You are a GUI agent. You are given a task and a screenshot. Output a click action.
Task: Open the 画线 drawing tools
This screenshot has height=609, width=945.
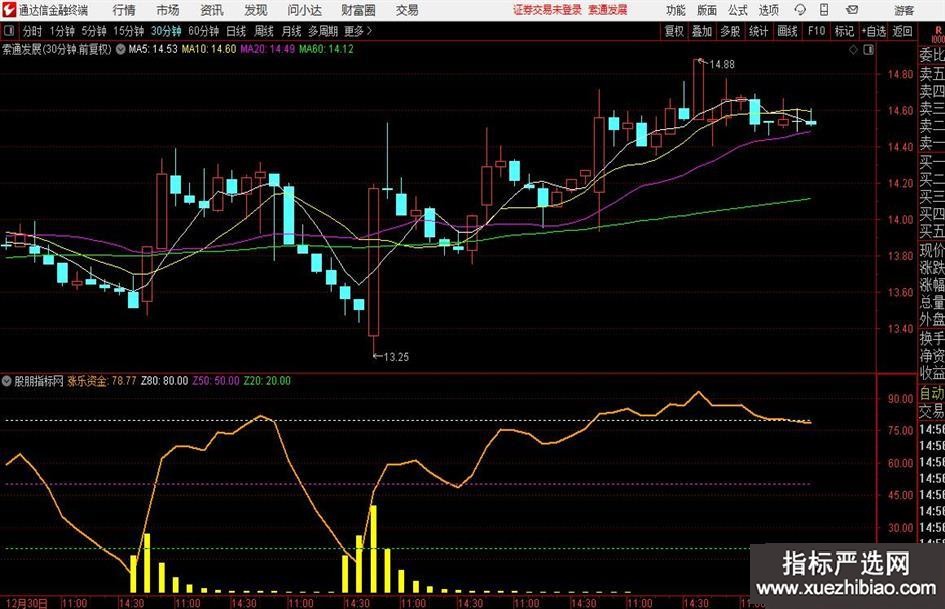point(787,31)
